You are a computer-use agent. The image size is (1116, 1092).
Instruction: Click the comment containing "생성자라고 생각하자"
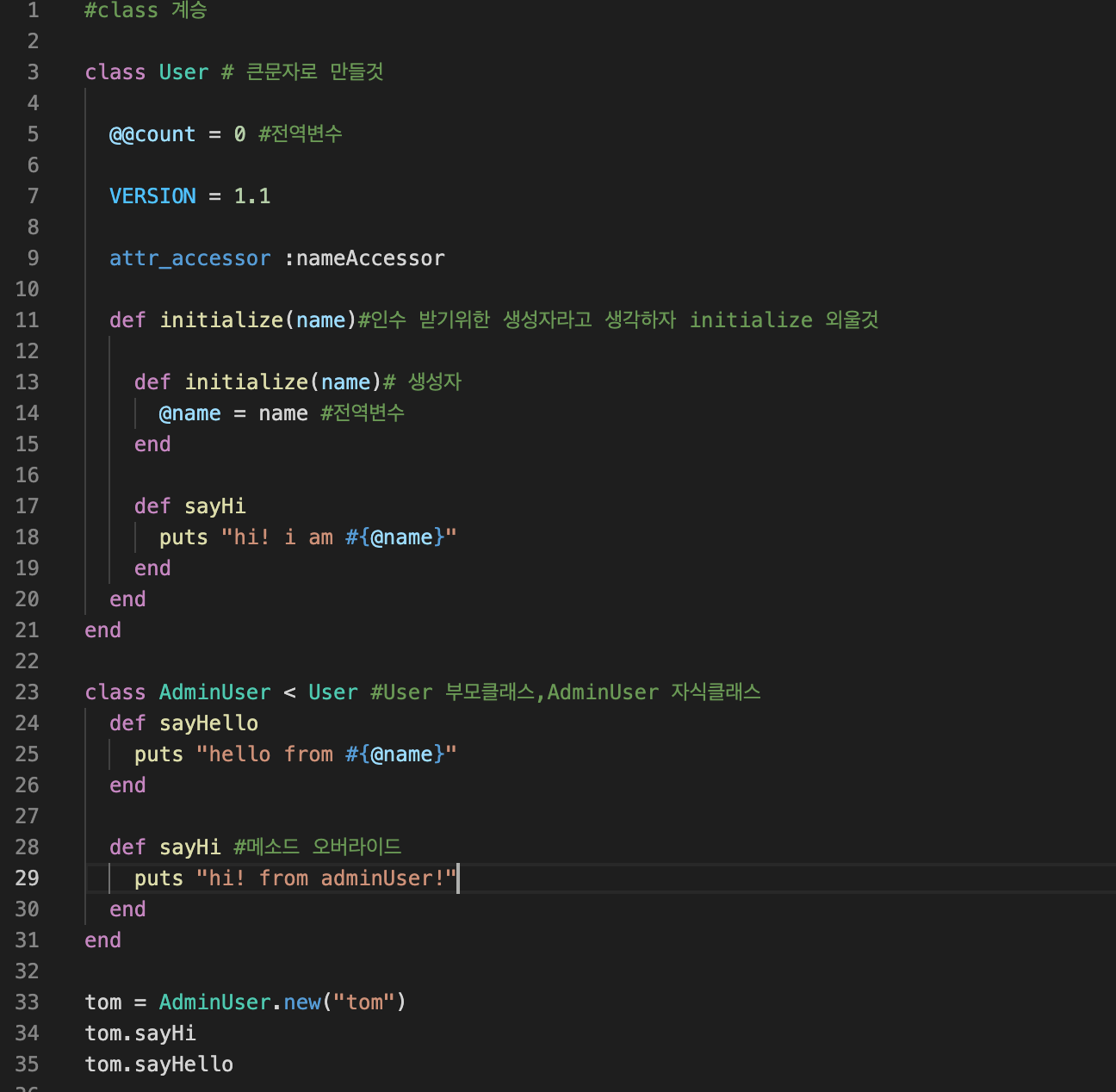pyautogui.click(x=618, y=320)
